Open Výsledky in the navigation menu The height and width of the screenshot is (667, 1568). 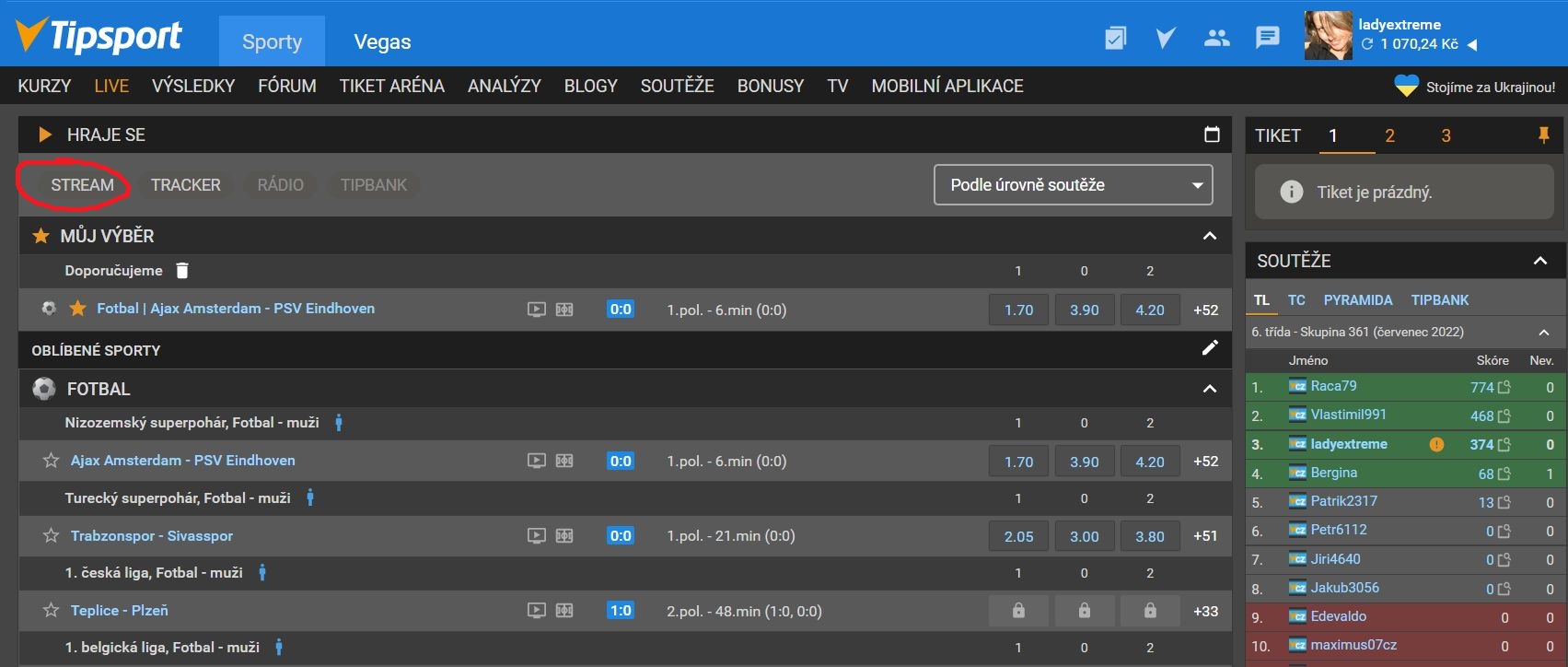click(193, 86)
